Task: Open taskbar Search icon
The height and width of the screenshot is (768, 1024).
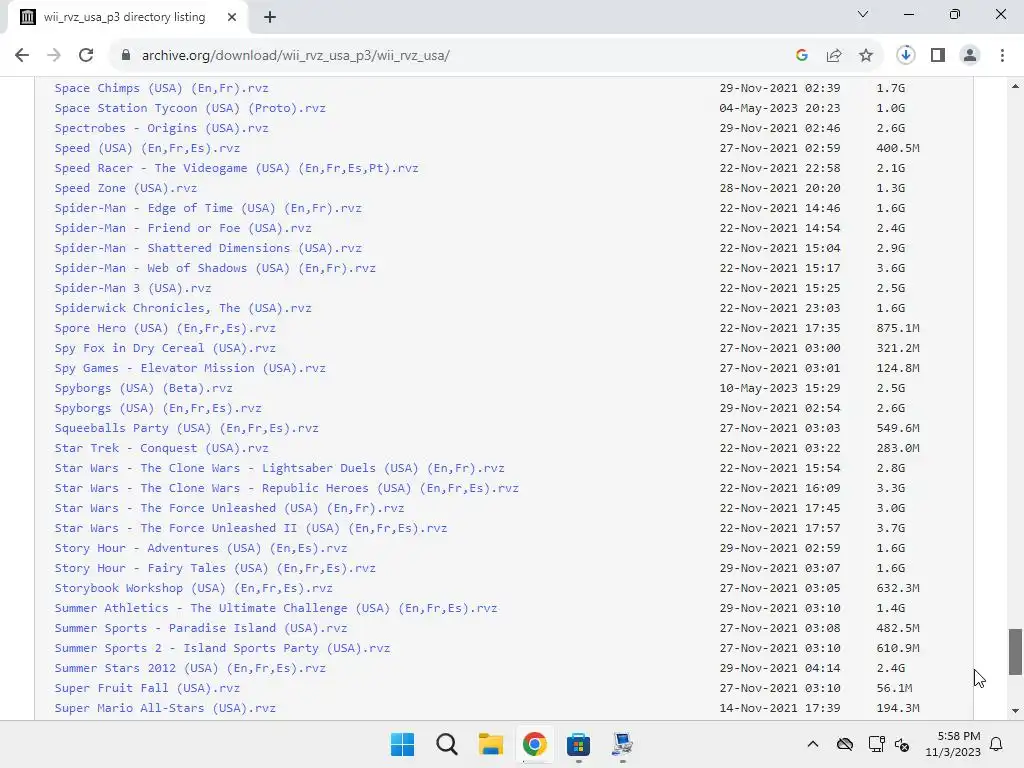Action: 447,744
